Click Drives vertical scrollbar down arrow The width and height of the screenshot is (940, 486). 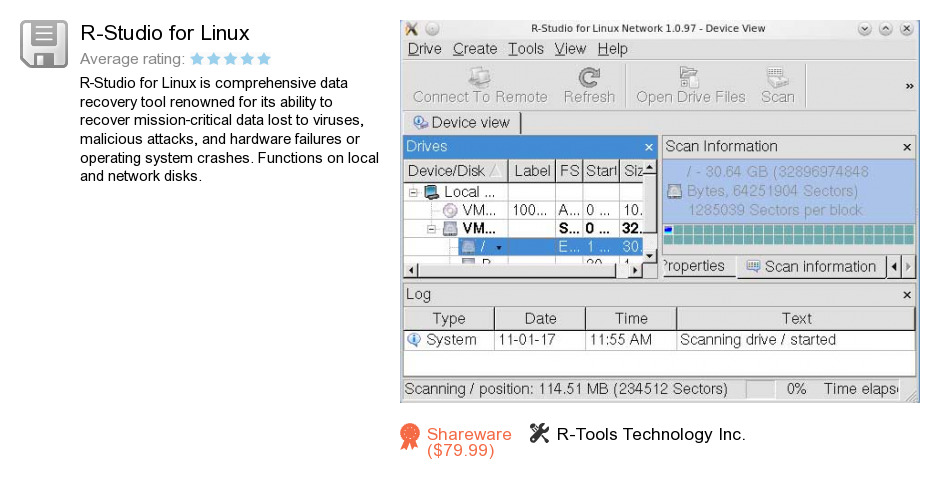pos(650,256)
